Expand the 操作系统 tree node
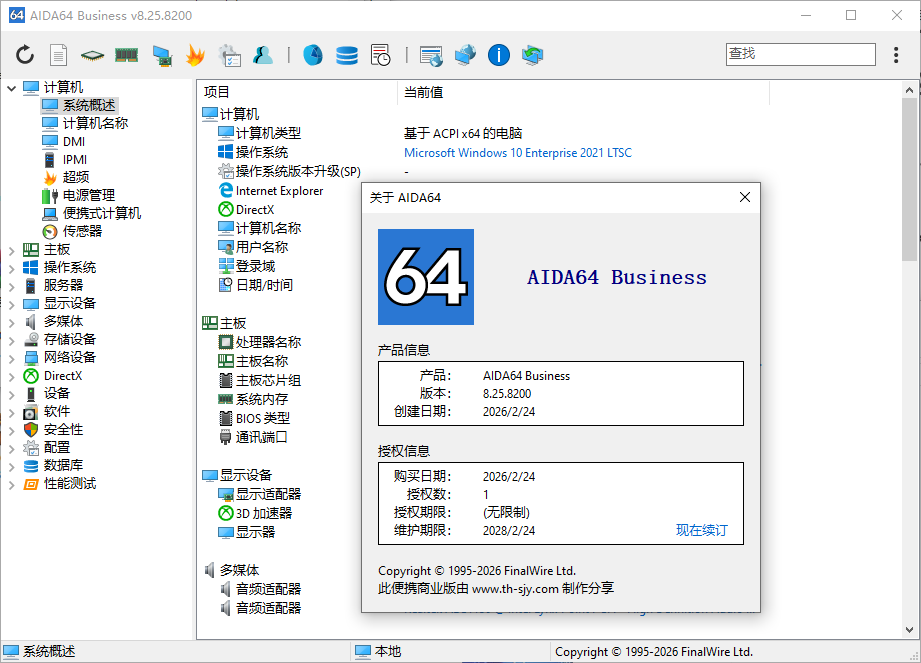 (12, 268)
